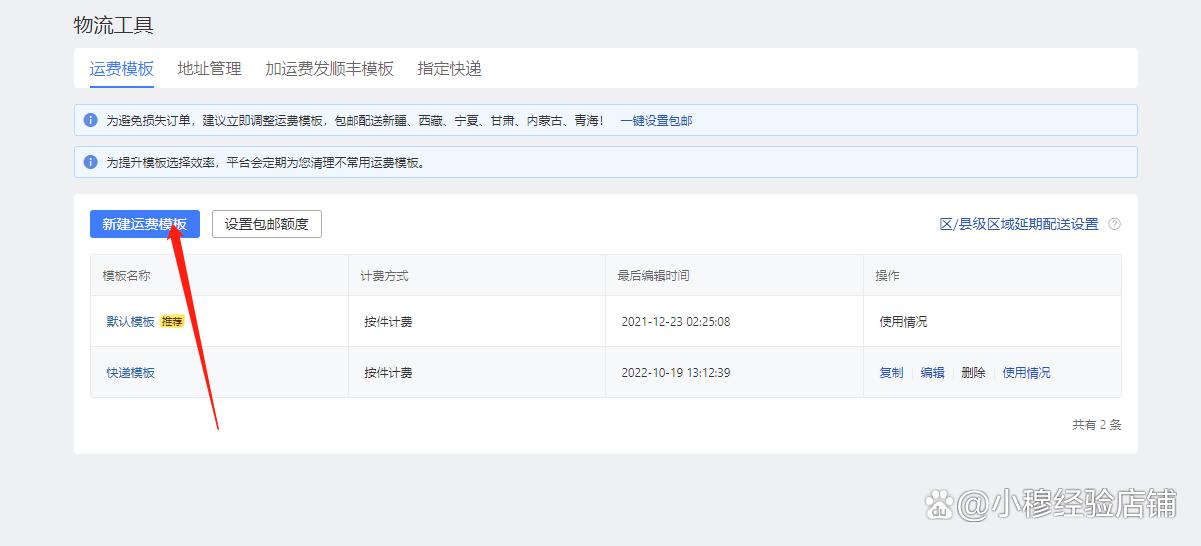Click the timestamp 2022-10-19 13:12:39
Viewport: 1201px width, 546px height.
click(676, 373)
